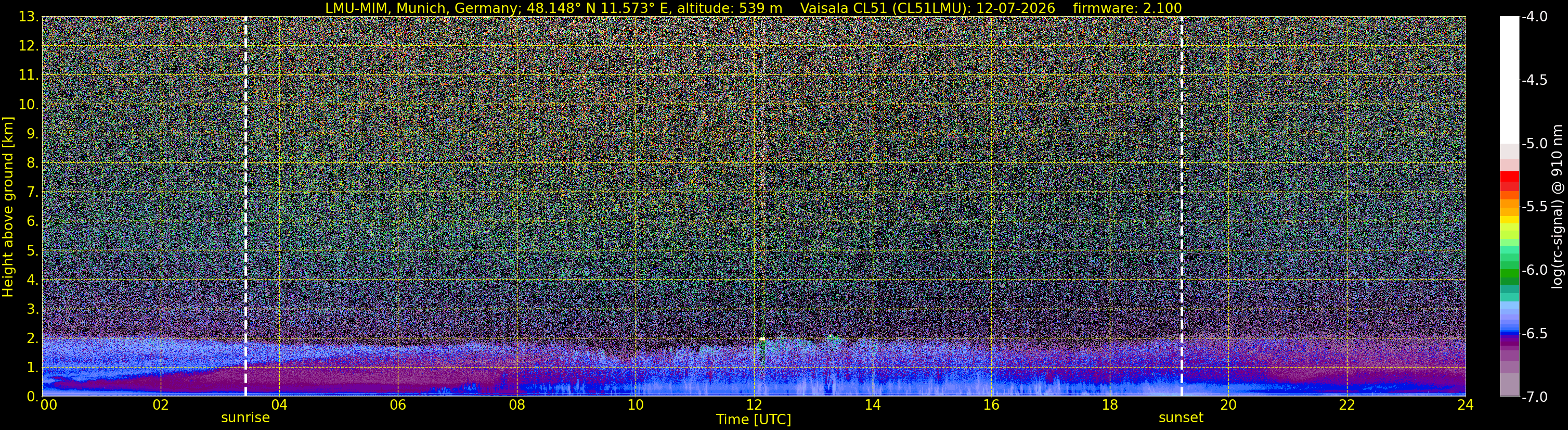Click the '3.' height tick label
Viewport: 1568px width, 430px height.
point(32,309)
